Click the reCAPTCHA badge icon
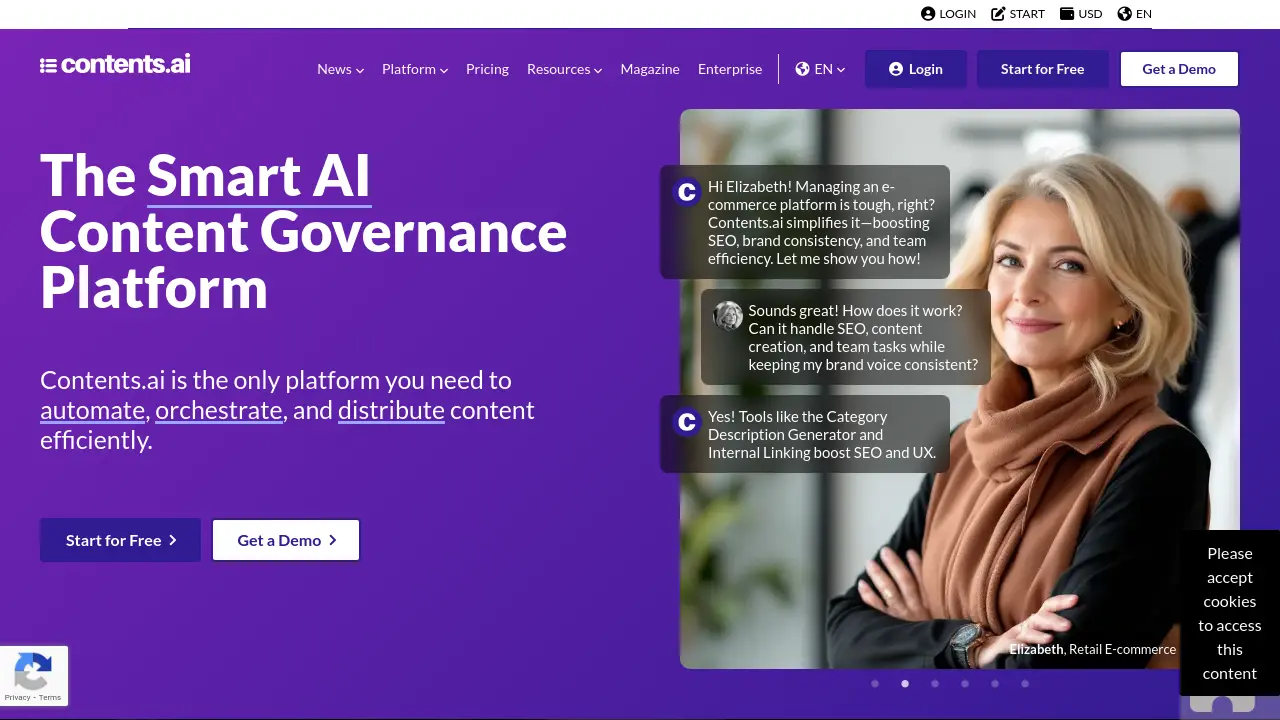Image resolution: width=1280 pixels, height=720 pixels. (x=34, y=671)
